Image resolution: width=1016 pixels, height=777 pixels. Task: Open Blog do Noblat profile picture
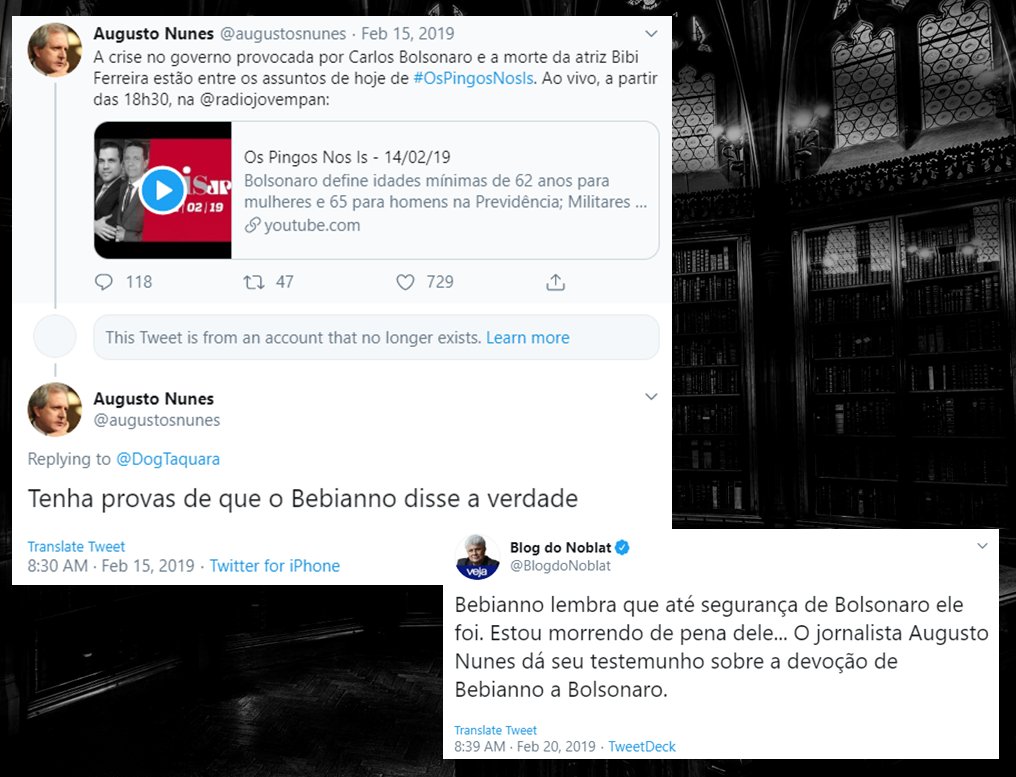click(x=478, y=557)
